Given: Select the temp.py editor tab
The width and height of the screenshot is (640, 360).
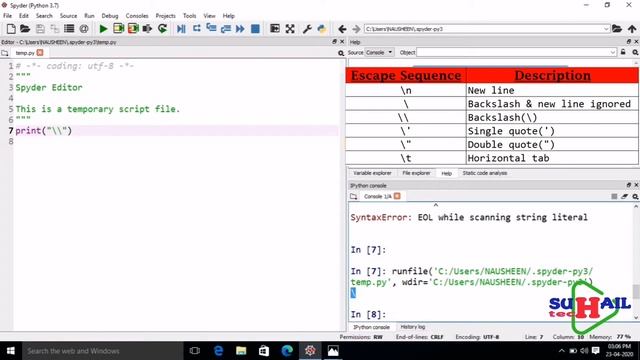Looking at the screenshot, I should [25, 53].
